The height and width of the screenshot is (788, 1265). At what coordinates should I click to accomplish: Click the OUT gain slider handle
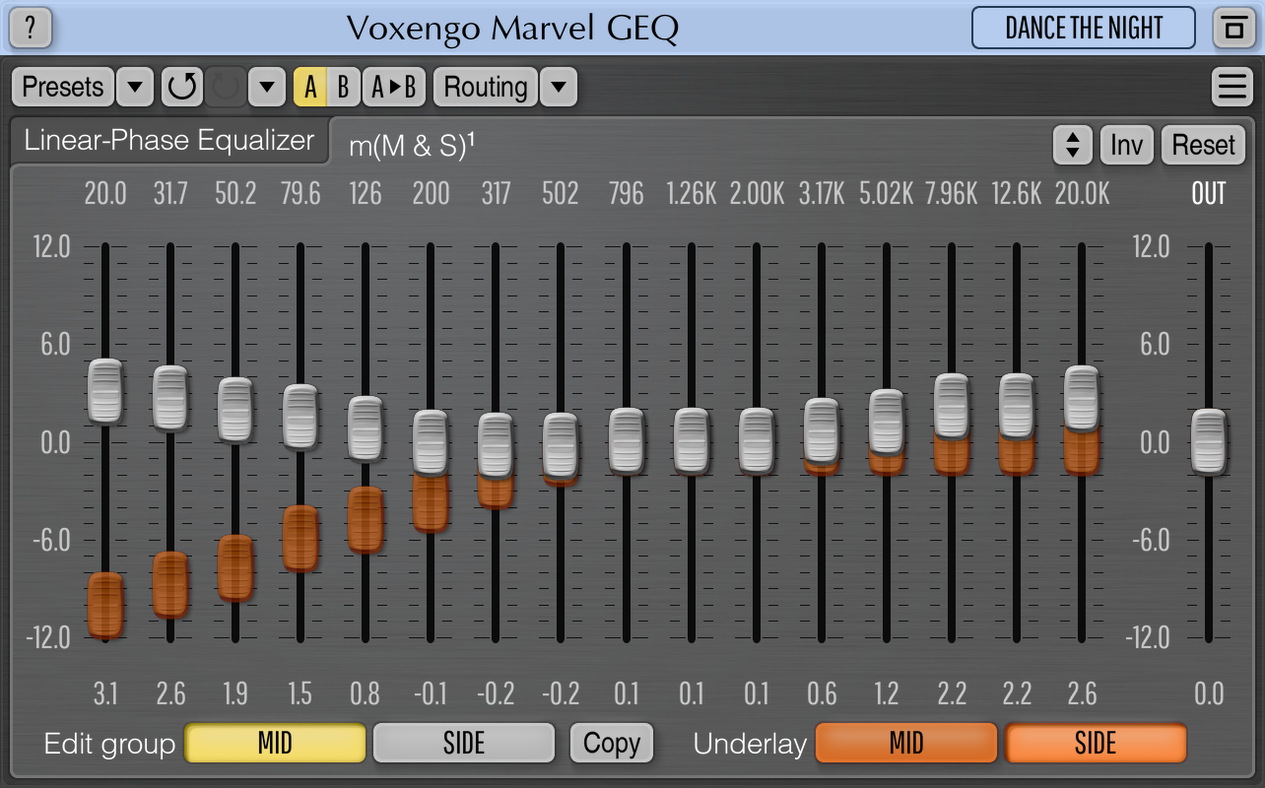point(1208,441)
